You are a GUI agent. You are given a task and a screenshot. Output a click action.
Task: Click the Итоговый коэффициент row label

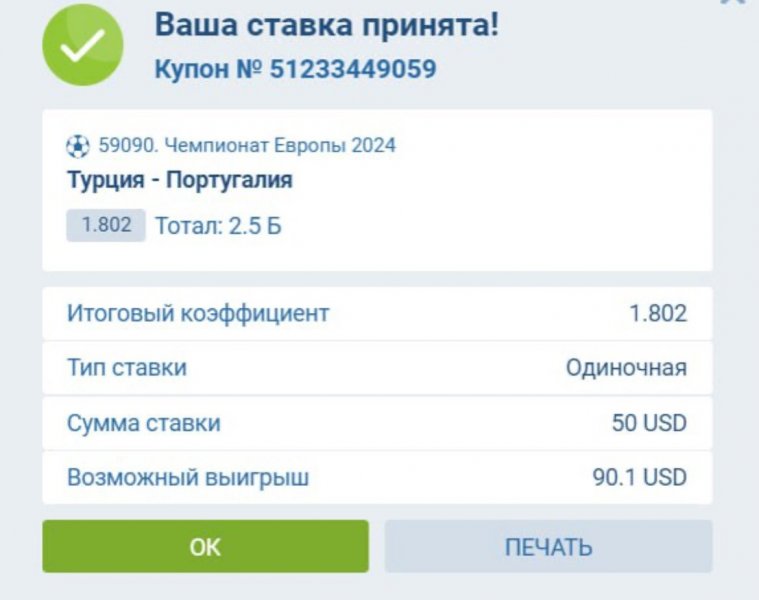pyautogui.click(x=198, y=313)
